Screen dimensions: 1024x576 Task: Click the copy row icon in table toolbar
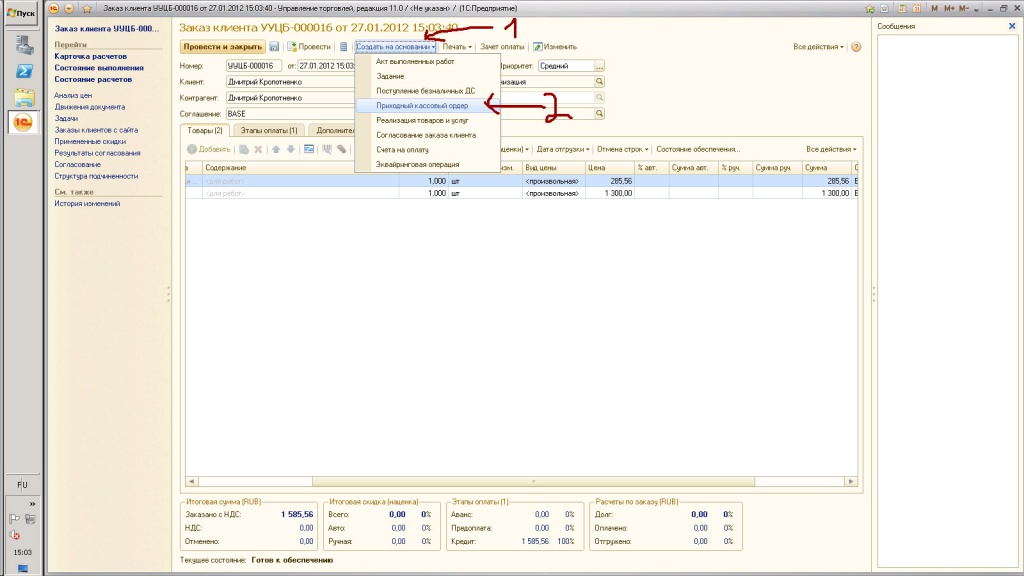click(x=244, y=150)
